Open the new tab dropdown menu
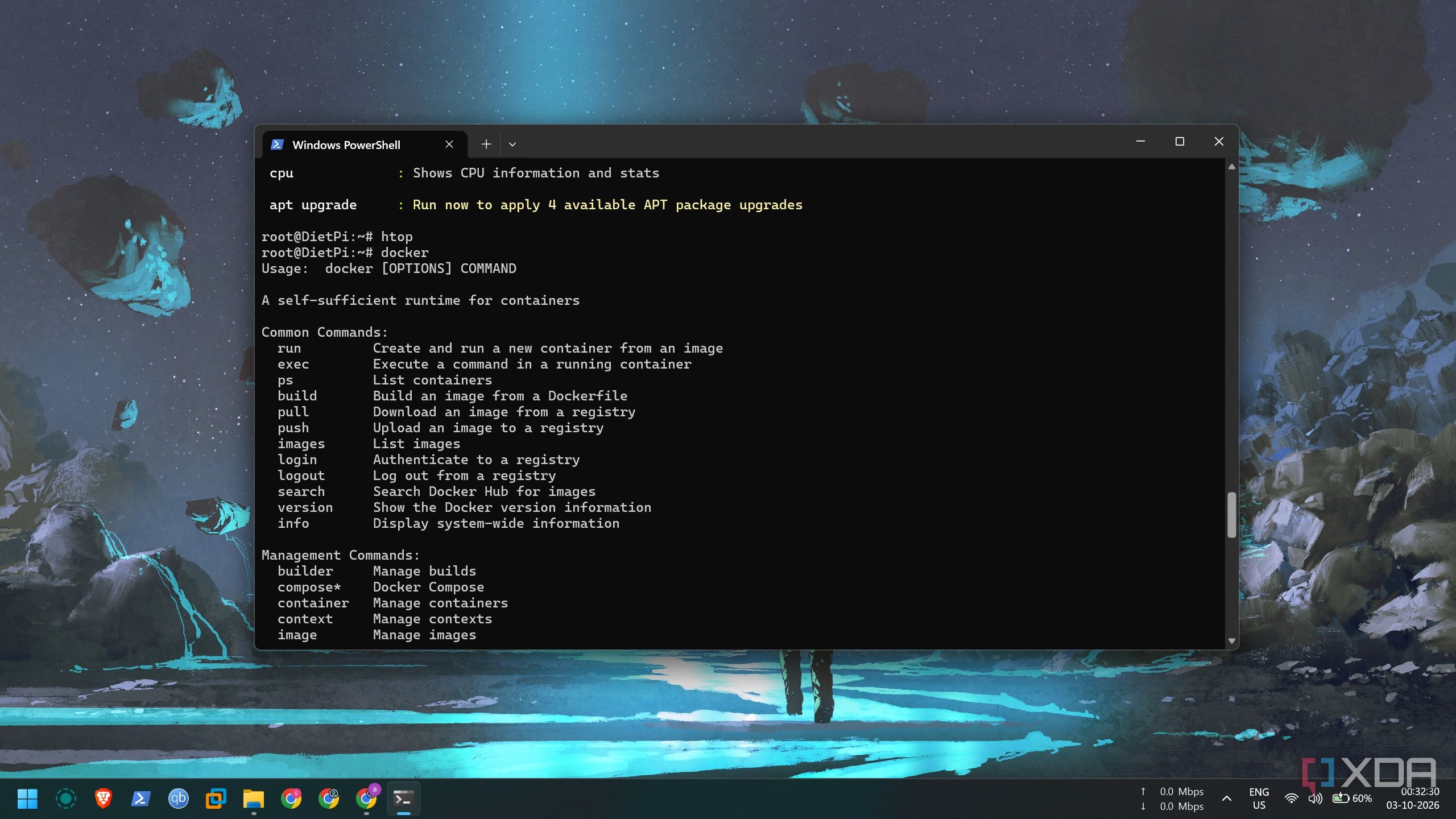The height and width of the screenshot is (819, 1456). pyautogui.click(x=512, y=144)
